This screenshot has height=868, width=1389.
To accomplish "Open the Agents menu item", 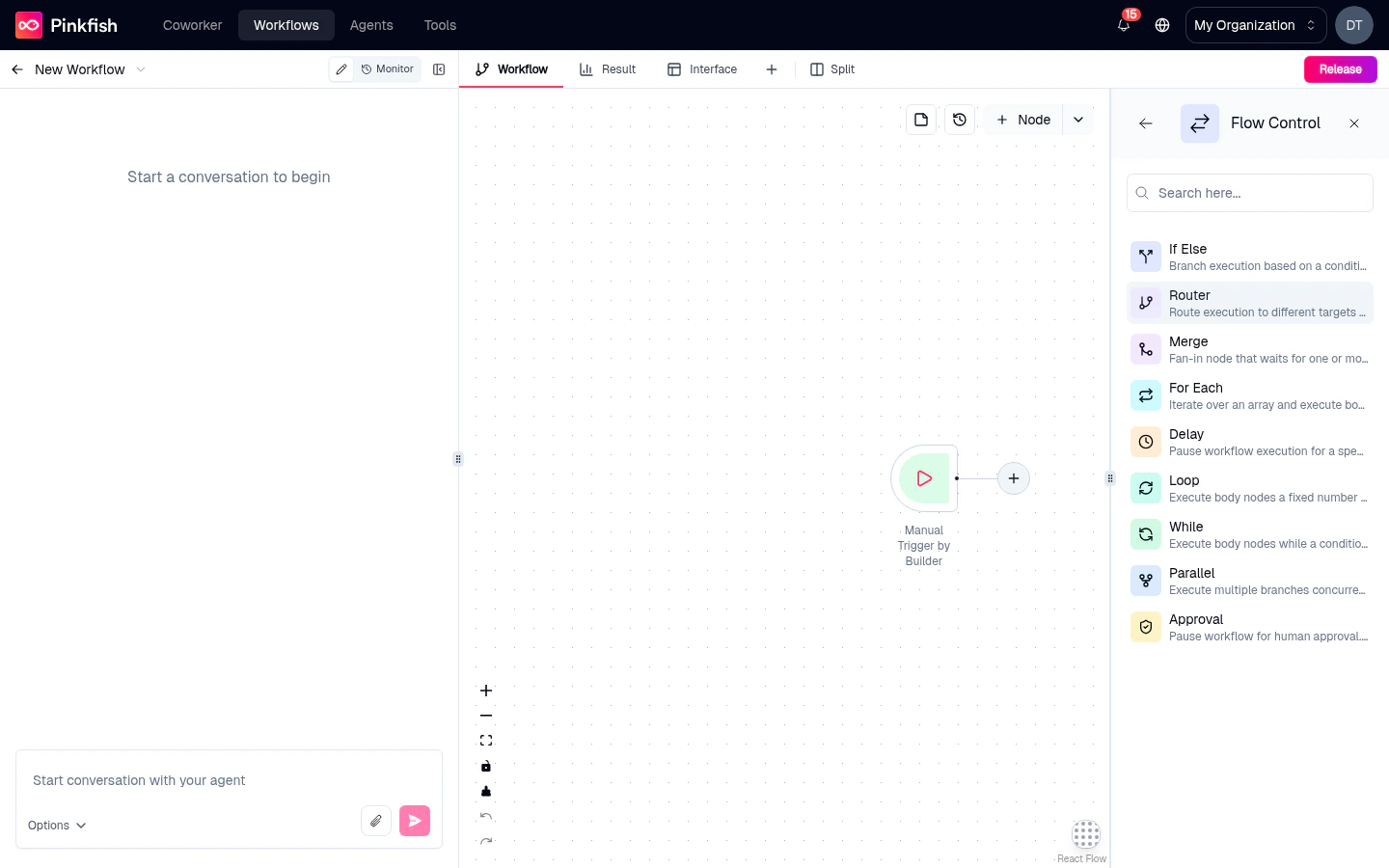I will point(371,25).
